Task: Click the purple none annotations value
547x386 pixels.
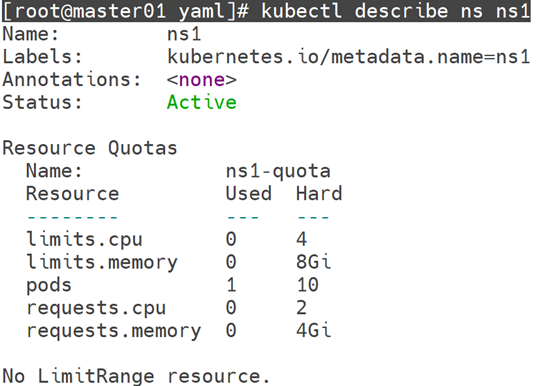Action: (202, 80)
